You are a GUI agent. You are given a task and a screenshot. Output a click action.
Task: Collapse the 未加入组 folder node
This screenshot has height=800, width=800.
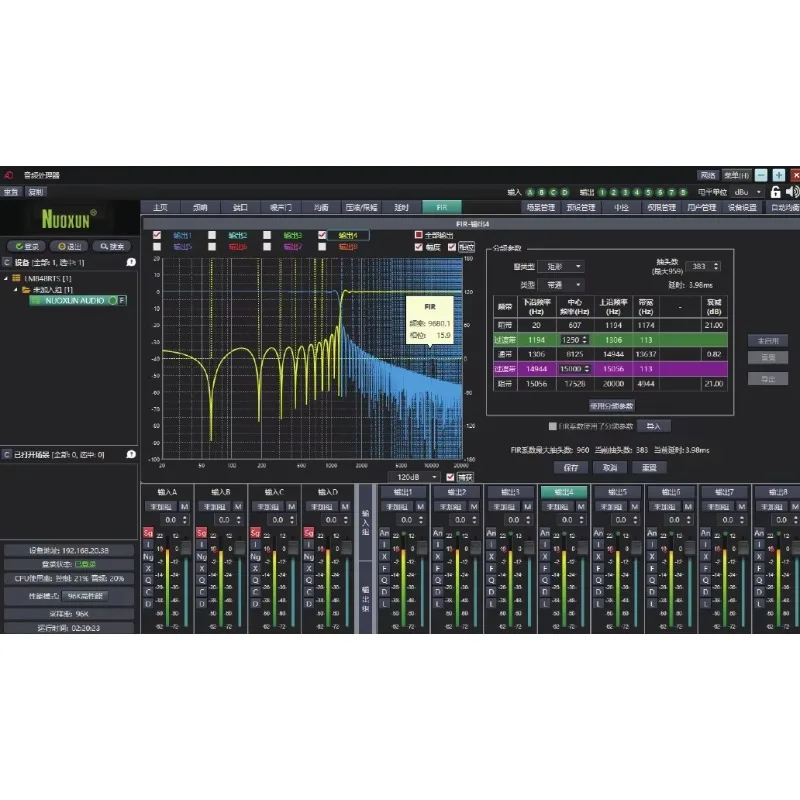click(15, 289)
